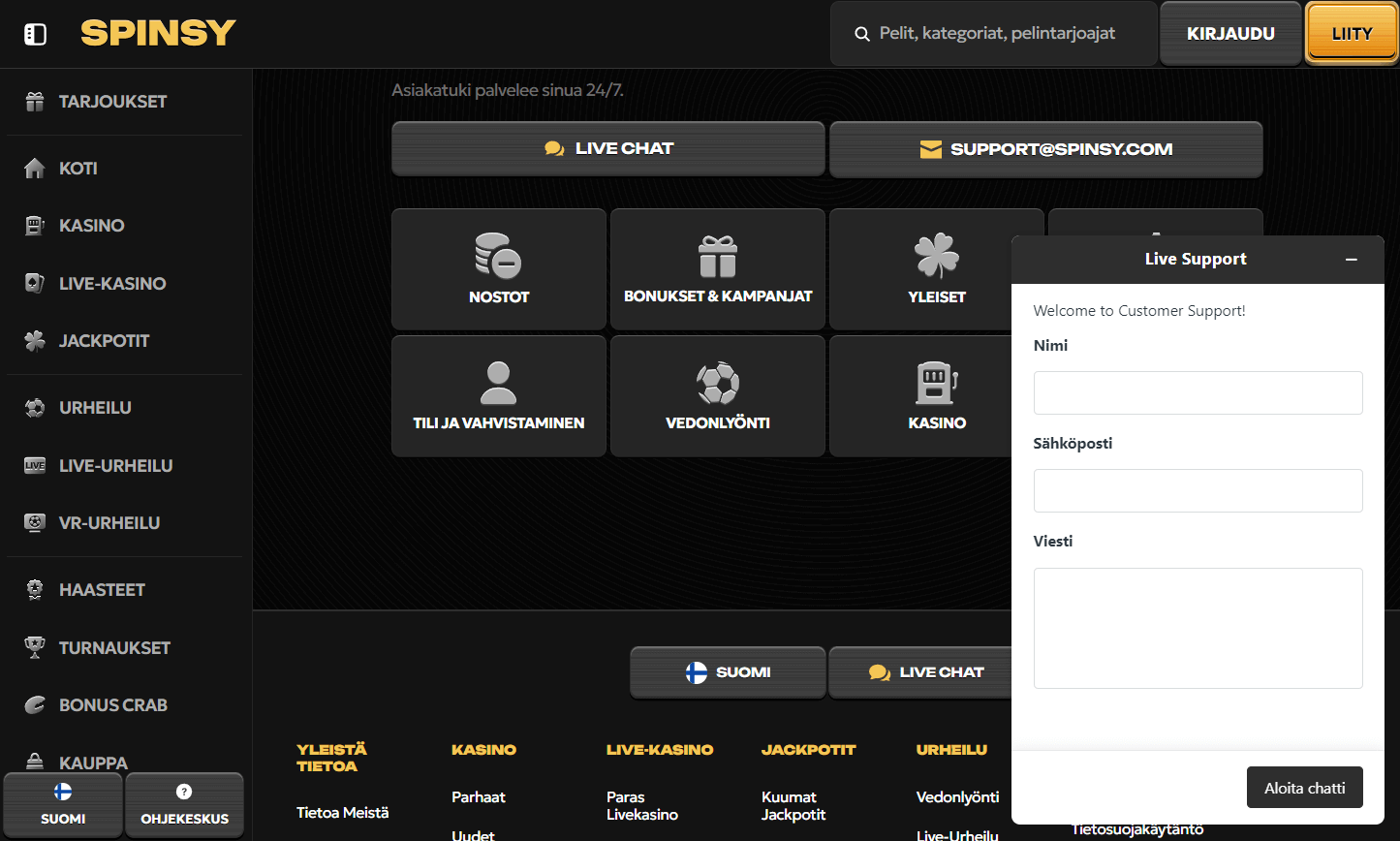Click the LIVE-KASINO footer heading

tap(660, 750)
